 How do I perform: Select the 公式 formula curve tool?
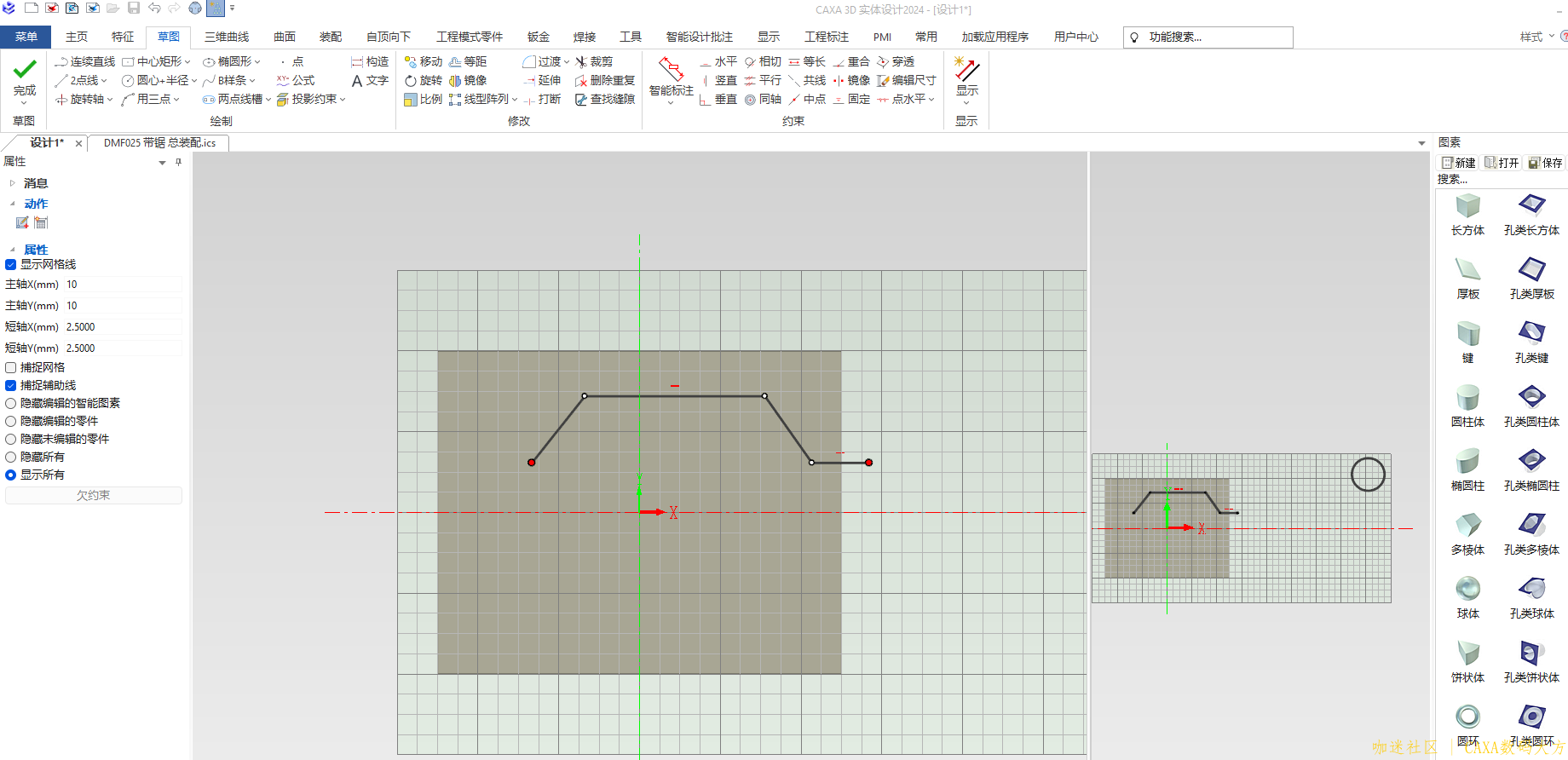pos(296,80)
